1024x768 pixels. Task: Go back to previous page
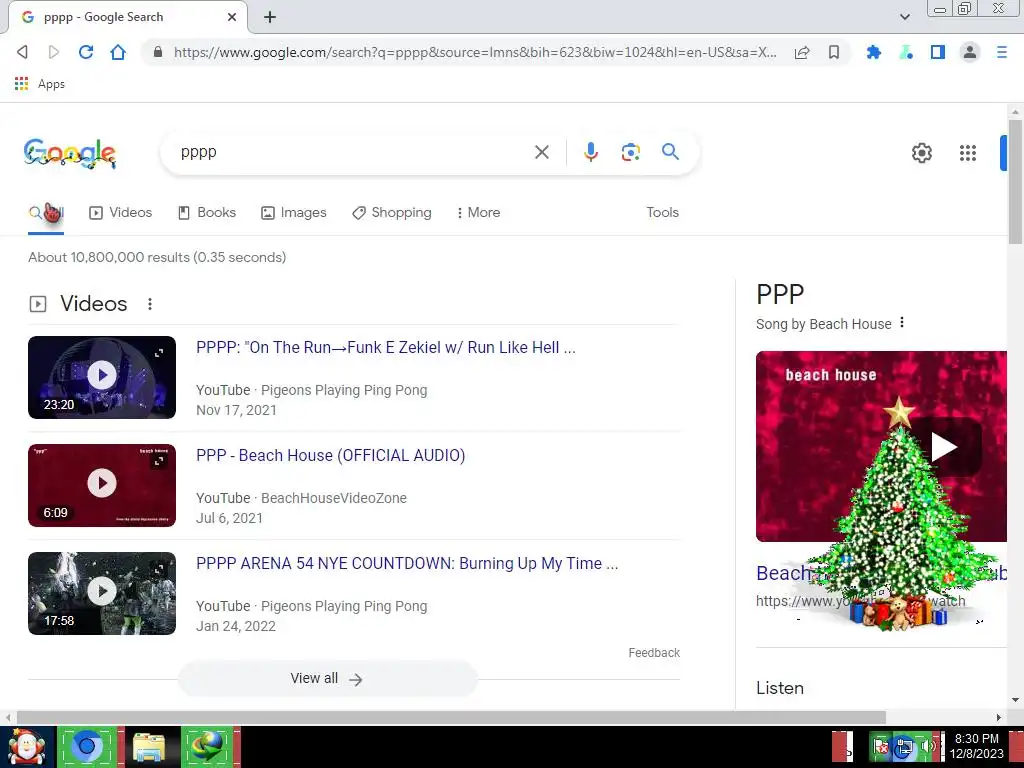click(22, 52)
